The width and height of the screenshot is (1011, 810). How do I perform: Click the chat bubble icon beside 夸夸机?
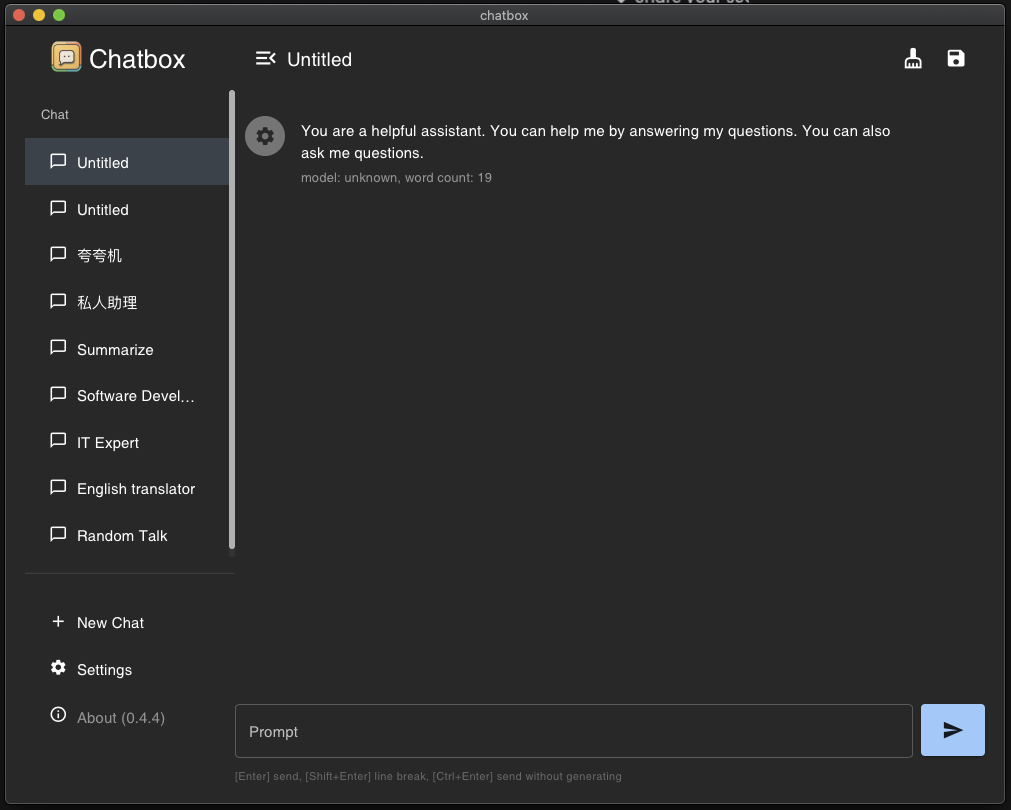[58, 254]
